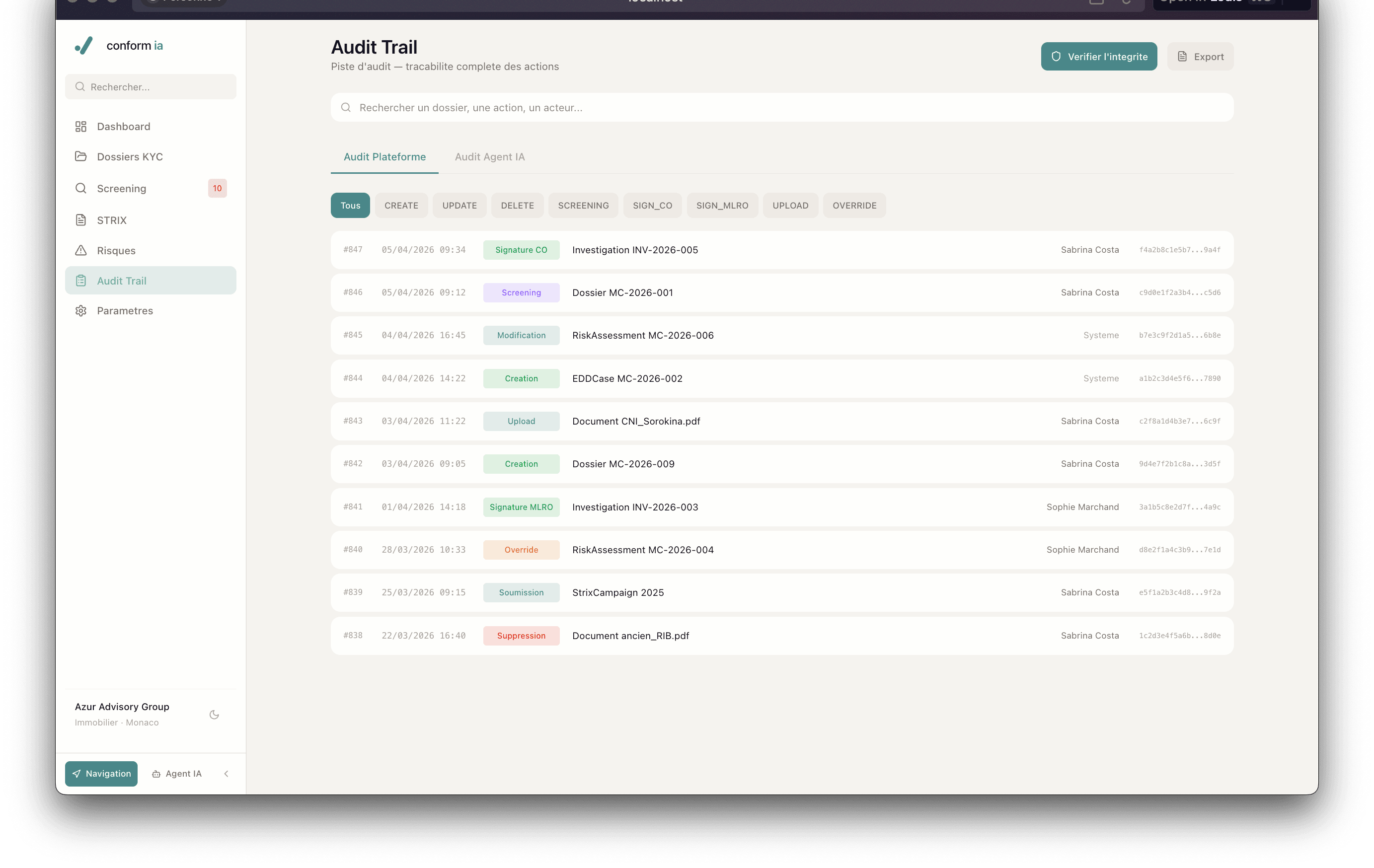Select the Audit Plateforme tab
The width and height of the screenshot is (1374, 868).
click(x=384, y=156)
